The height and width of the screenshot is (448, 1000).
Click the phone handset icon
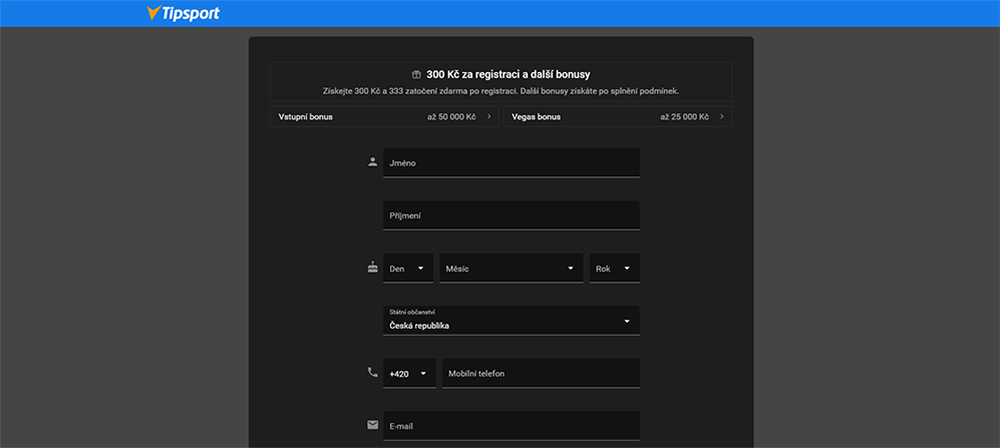[372, 373]
